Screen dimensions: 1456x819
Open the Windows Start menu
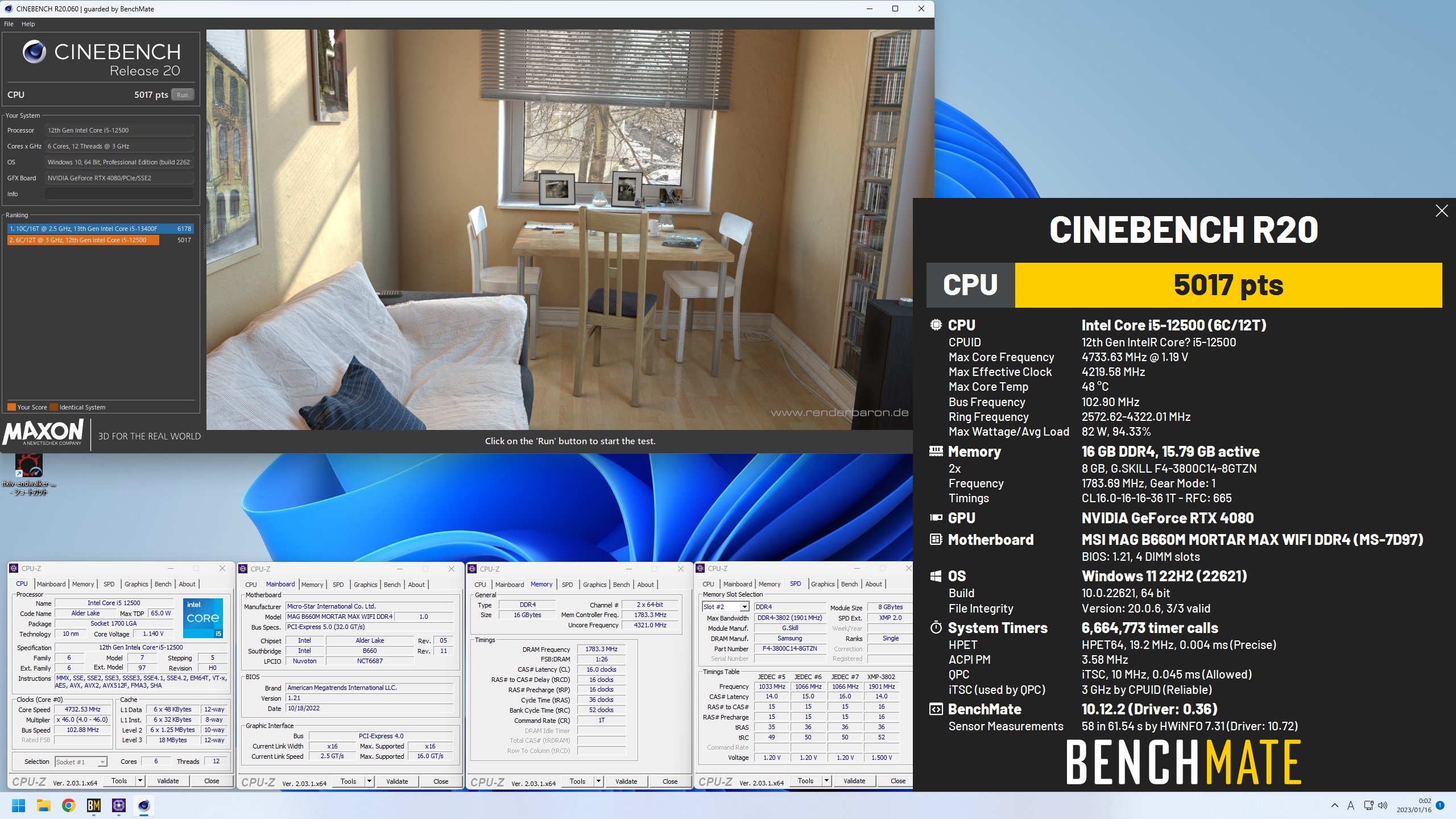coord(18,805)
